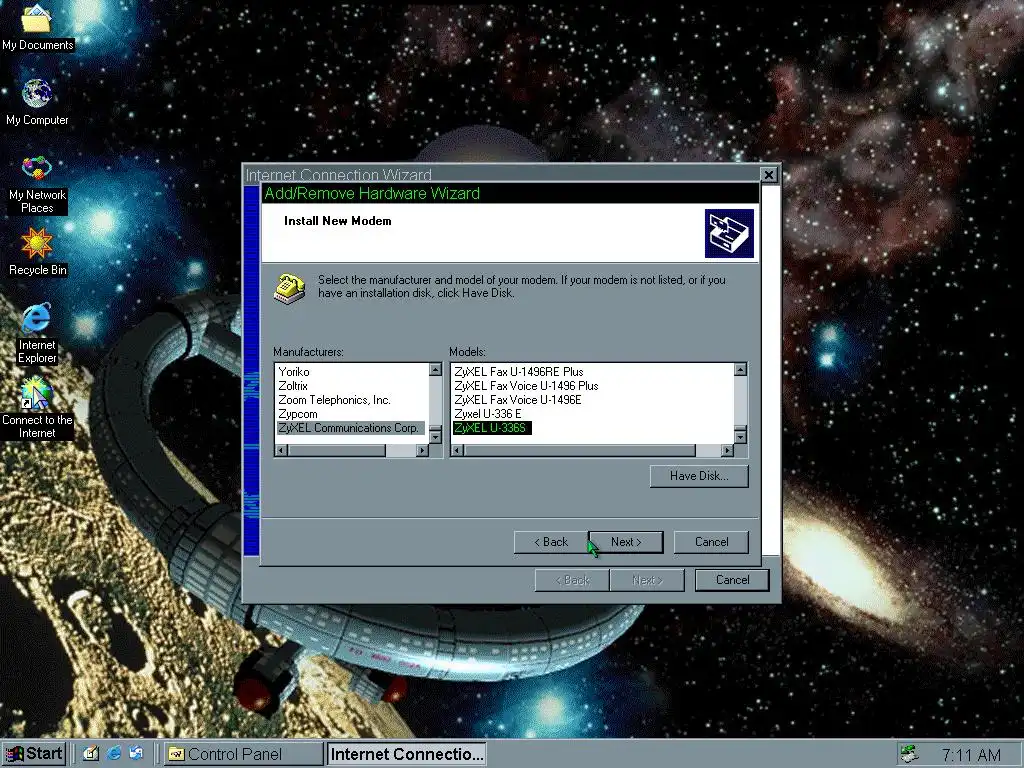Select Zoltrix in Manufacturers list
This screenshot has width=1024, height=768.
293,386
